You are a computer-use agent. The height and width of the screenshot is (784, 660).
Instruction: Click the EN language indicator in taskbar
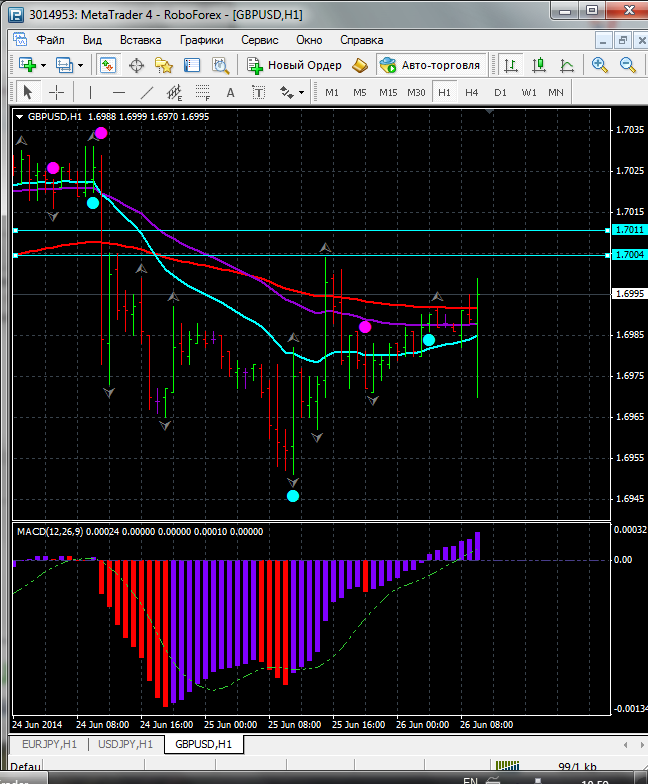pos(470,780)
